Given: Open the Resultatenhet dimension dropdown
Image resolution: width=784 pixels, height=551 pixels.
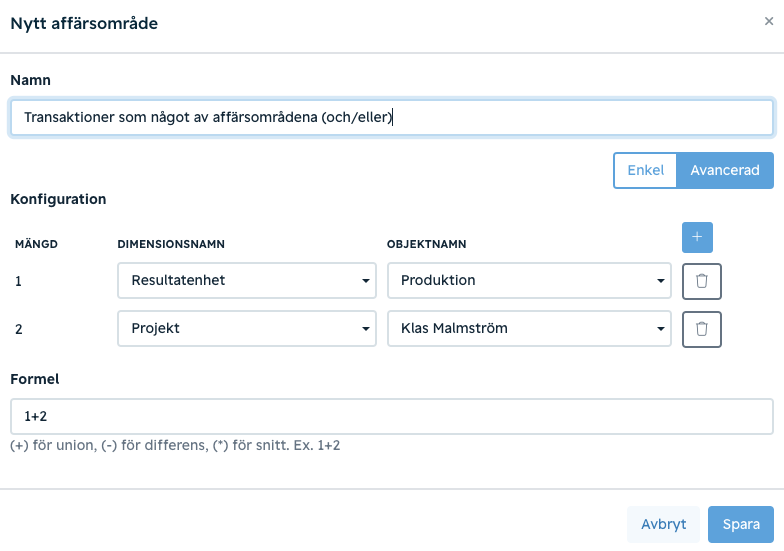Looking at the screenshot, I should [246, 280].
